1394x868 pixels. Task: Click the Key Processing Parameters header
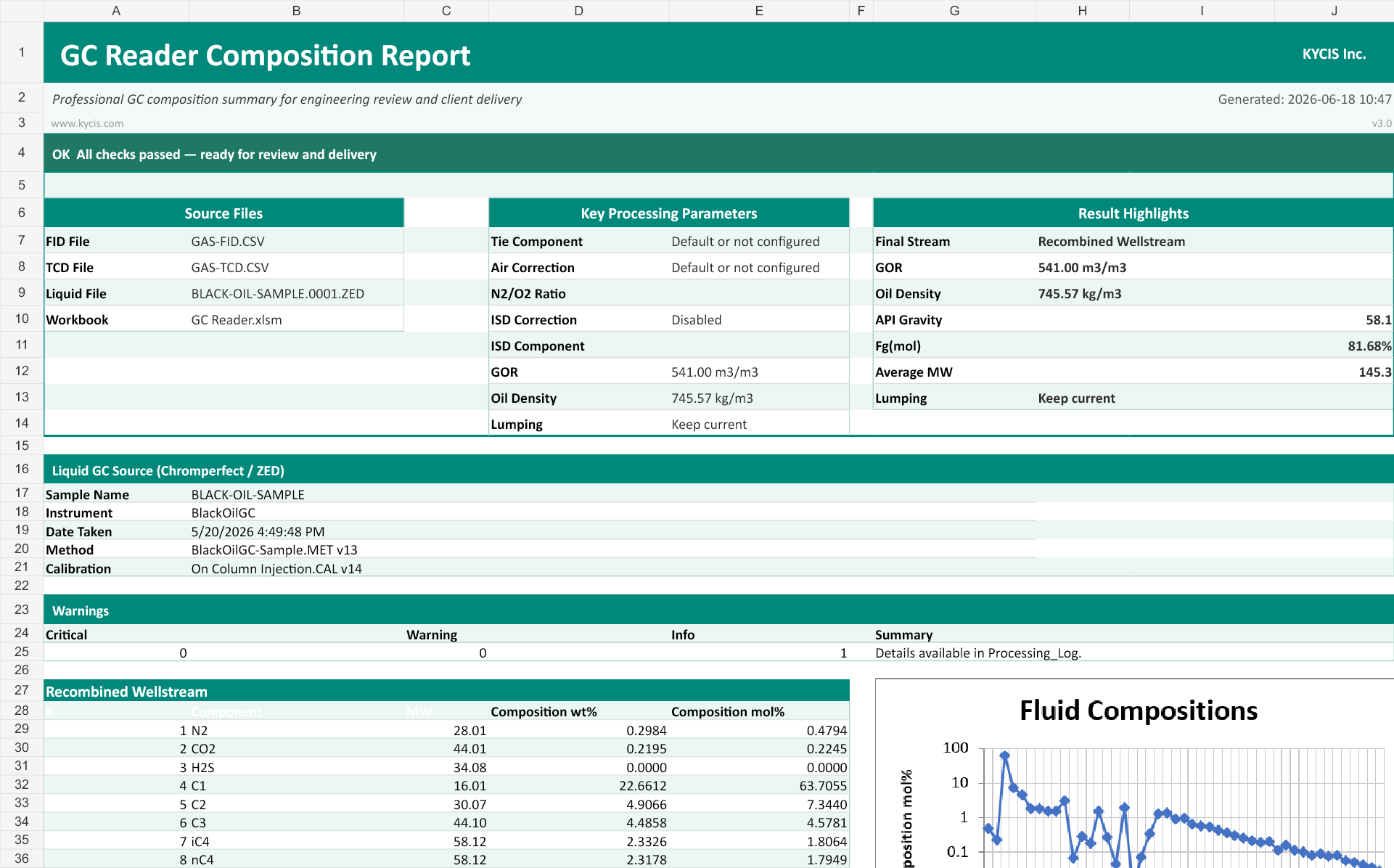tap(668, 213)
